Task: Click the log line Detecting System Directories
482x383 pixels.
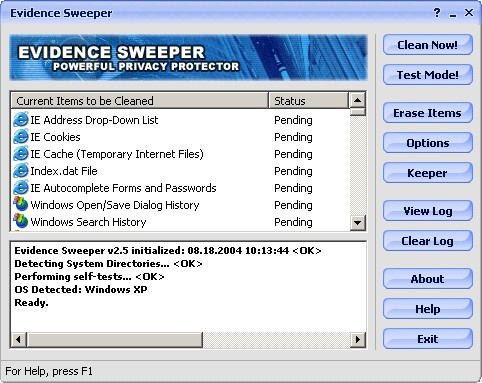Action: [108, 263]
